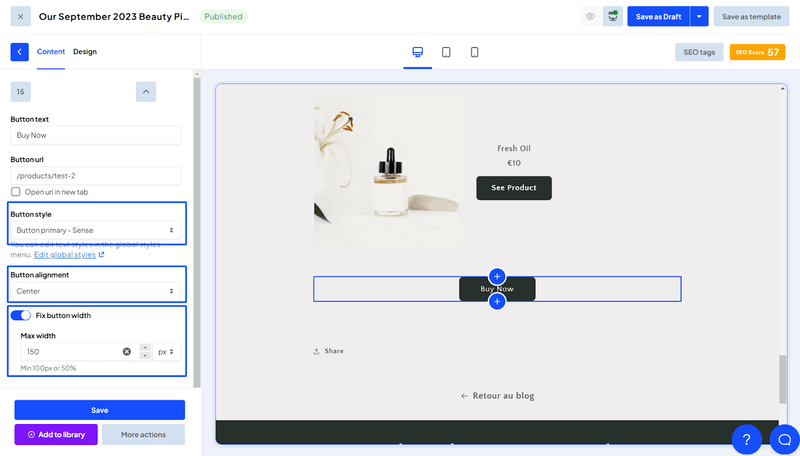The image size is (800, 456).
Task: Click the Fresh Oil product name
Action: [x=514, y=148]
